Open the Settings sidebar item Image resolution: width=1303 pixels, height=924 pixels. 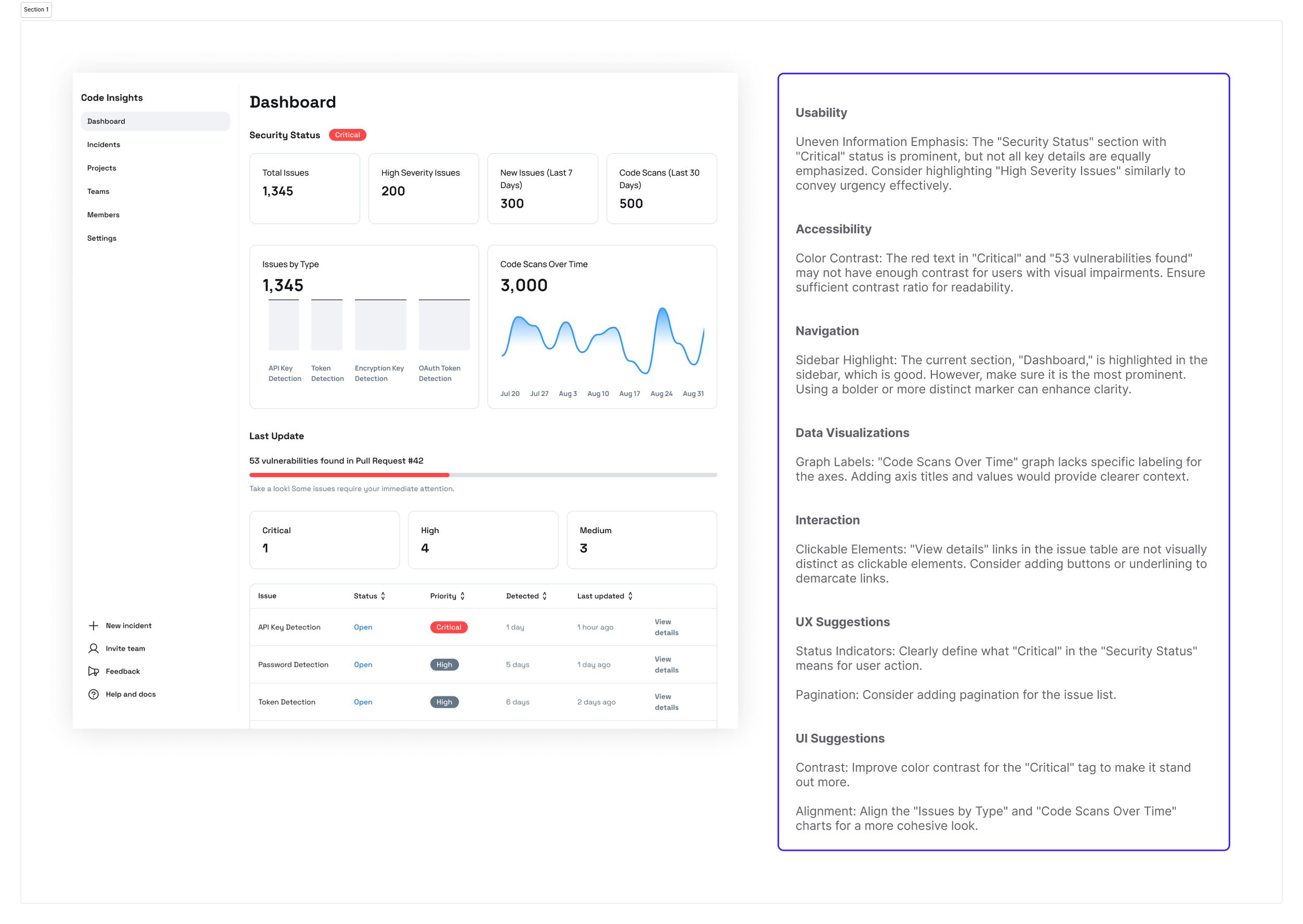102,238
